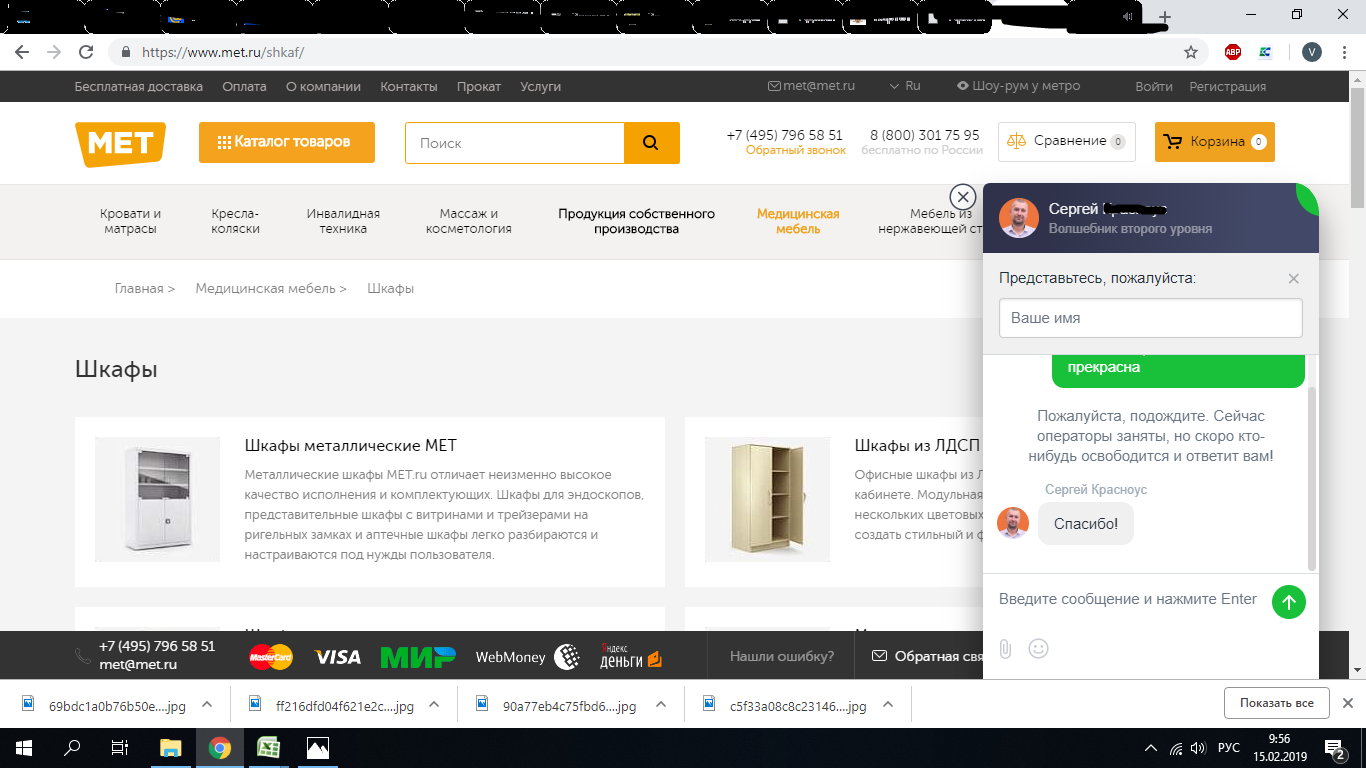Image resolution: width=1366 pixels, height=768 pixels.
Task: Select the Медицинская мебель category
Action: (797, 221)
